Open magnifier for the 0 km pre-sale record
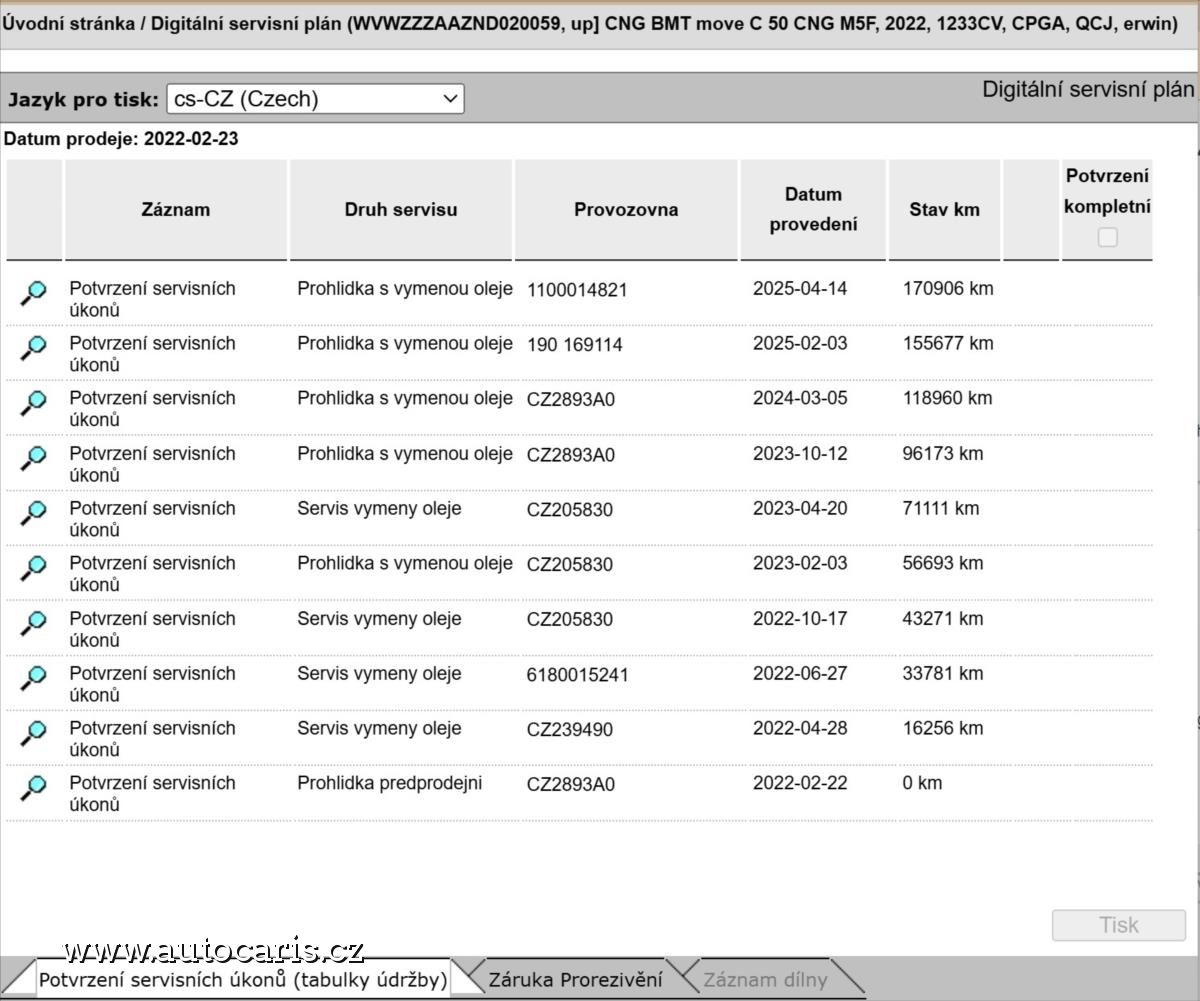1200x1001 pixels. coord(34,788)
